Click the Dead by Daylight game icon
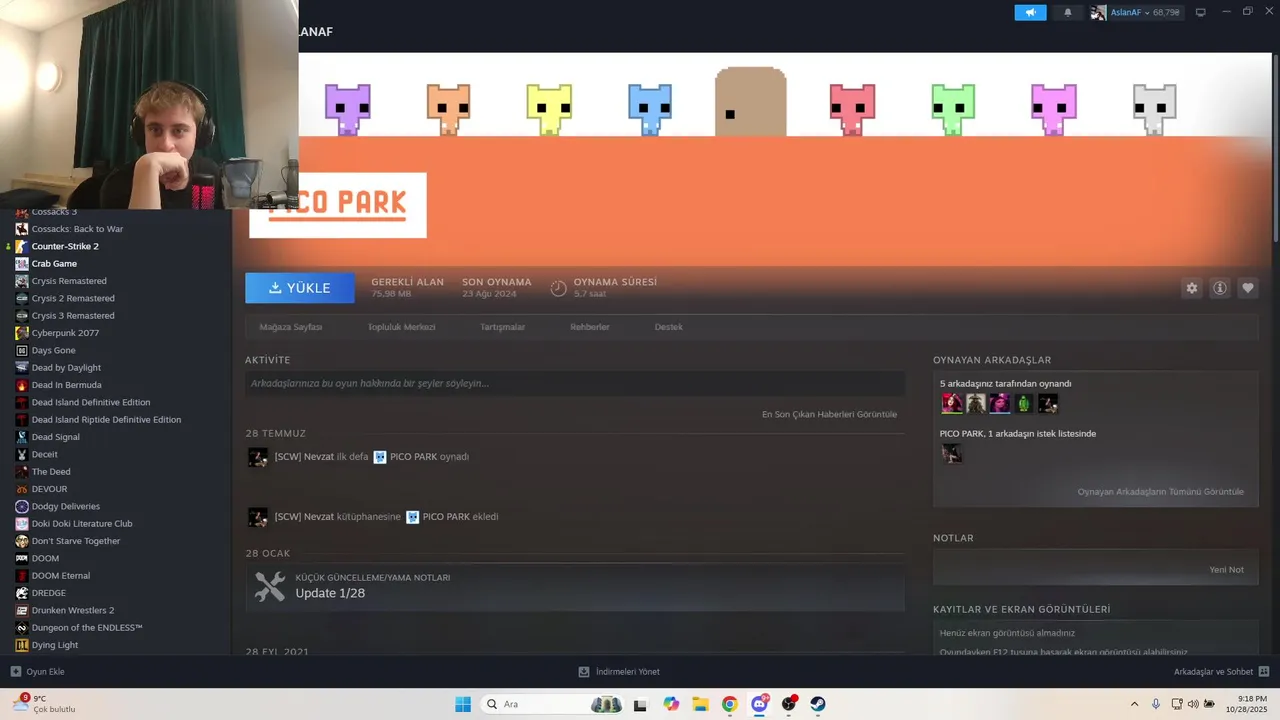 click(x=22, y=368)
